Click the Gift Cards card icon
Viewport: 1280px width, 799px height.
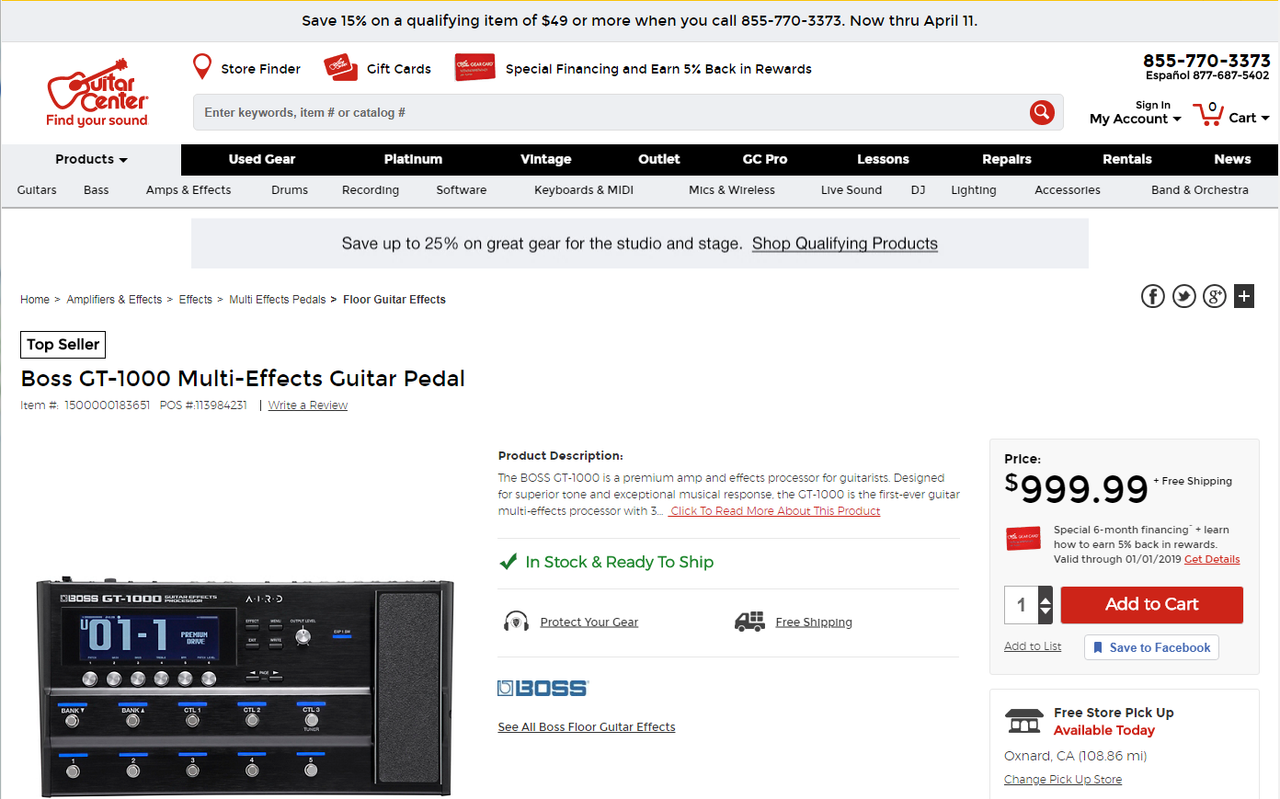[x=341, y=68]
